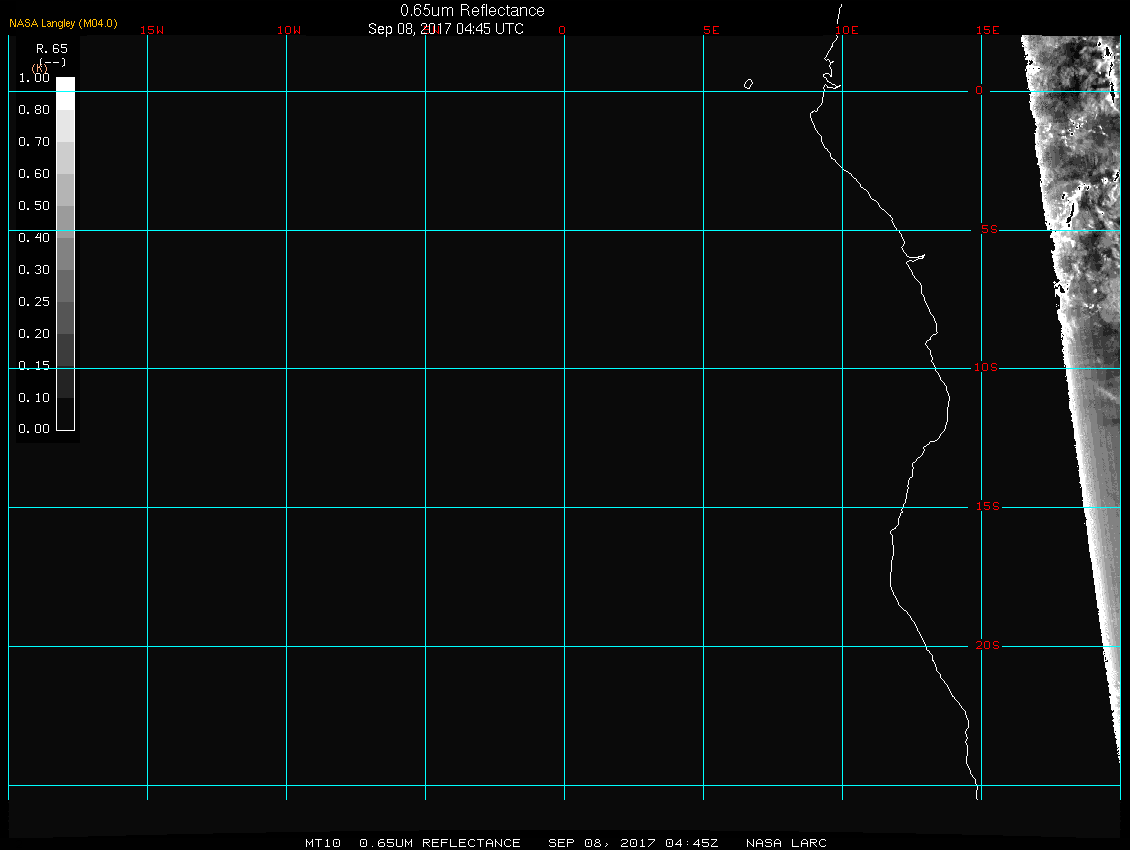Click the 0.70 colorbar value

pyautogui.click(x=34, y=141)
